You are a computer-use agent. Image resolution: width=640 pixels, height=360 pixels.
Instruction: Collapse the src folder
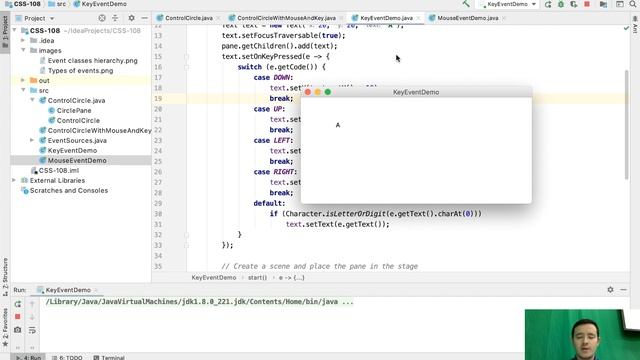coord(23,90)
